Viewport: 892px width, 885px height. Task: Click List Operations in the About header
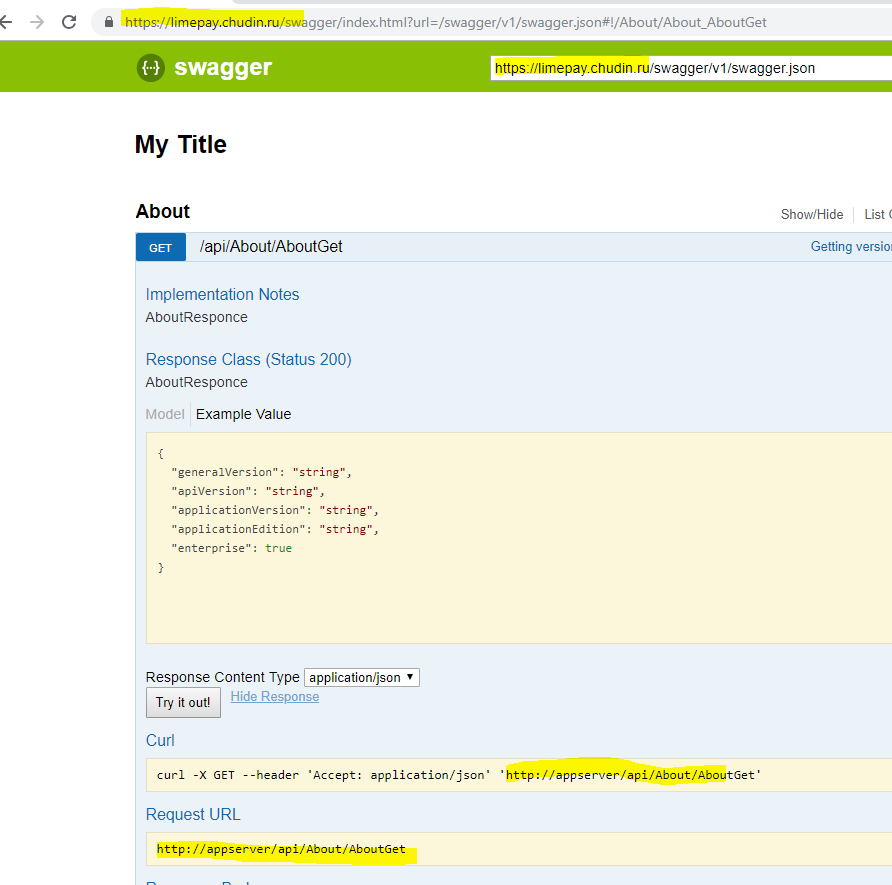coord(878,214)
